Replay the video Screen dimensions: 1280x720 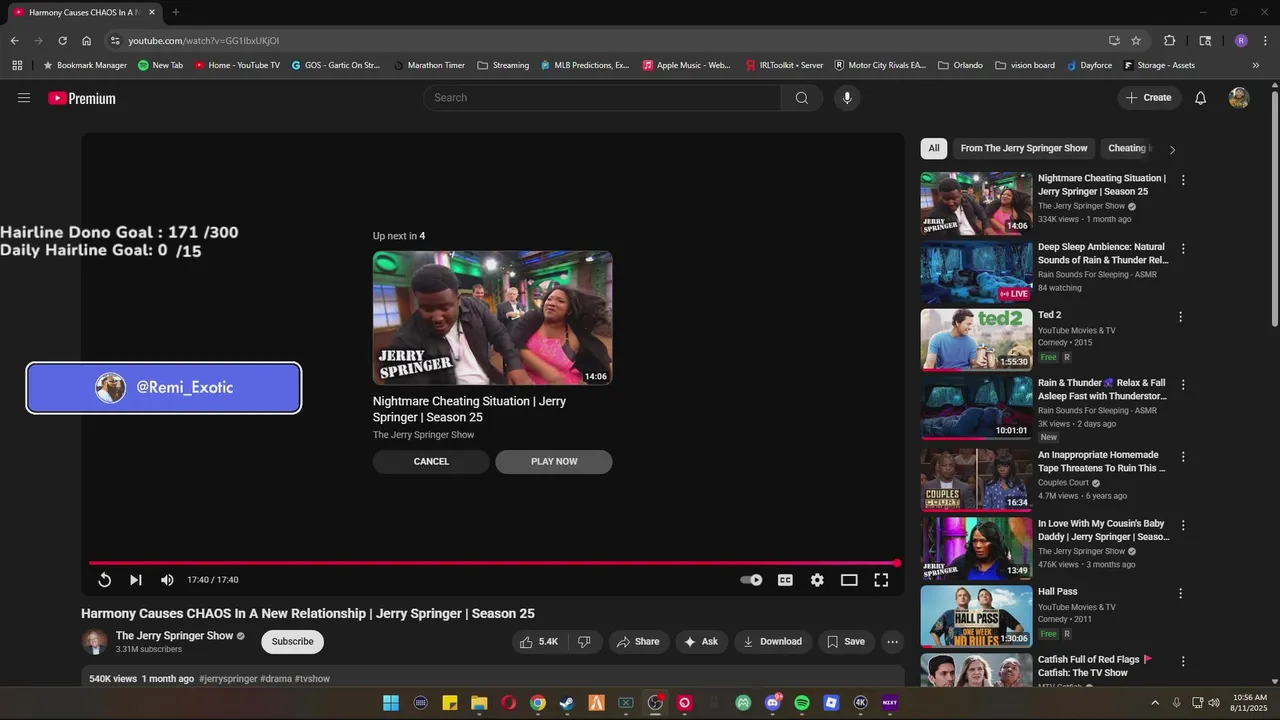tap(104, 580)
